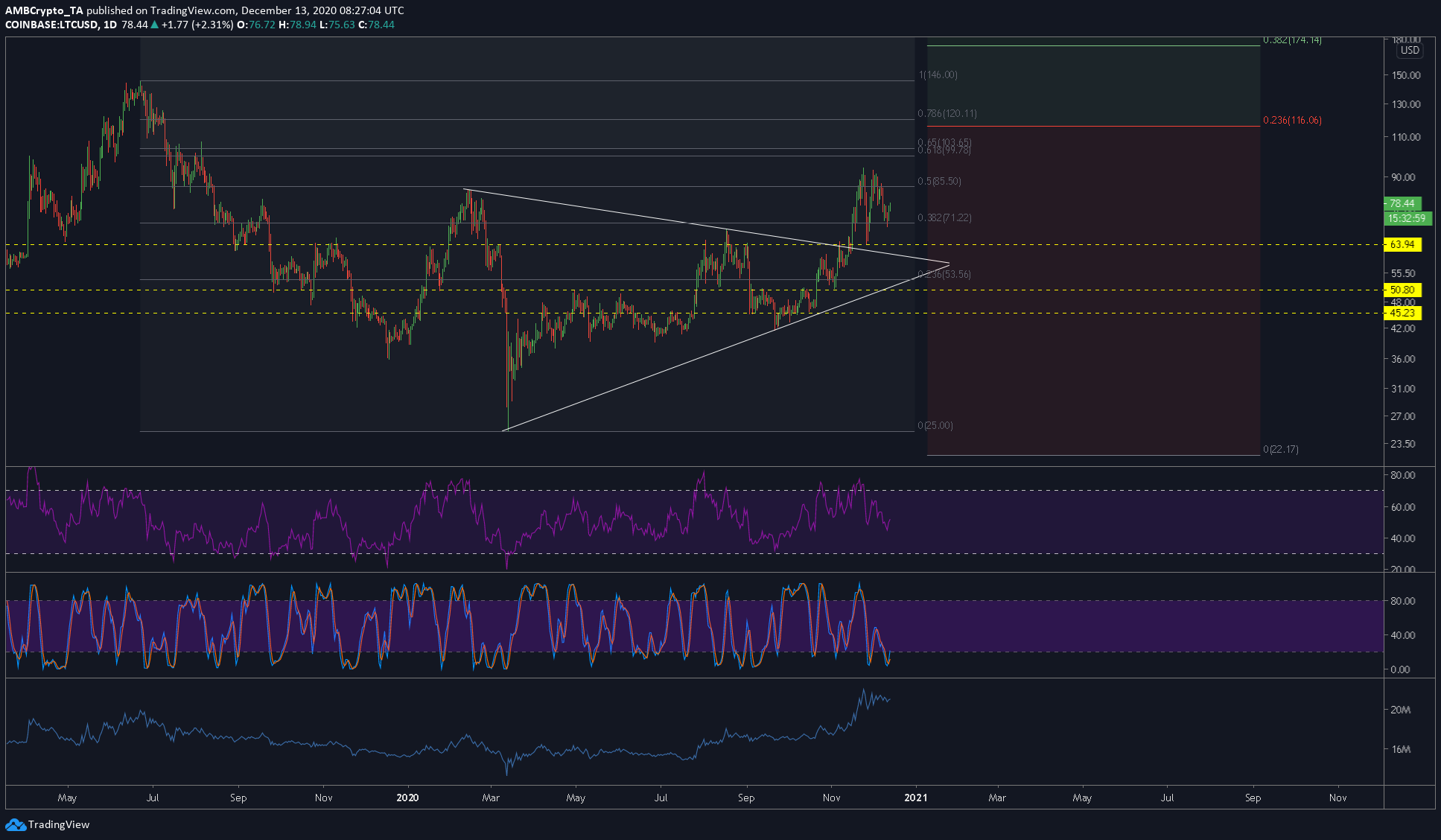Click the triangle apex where trendlines converge
The image size is (1441, 840).
click(949, 264)
